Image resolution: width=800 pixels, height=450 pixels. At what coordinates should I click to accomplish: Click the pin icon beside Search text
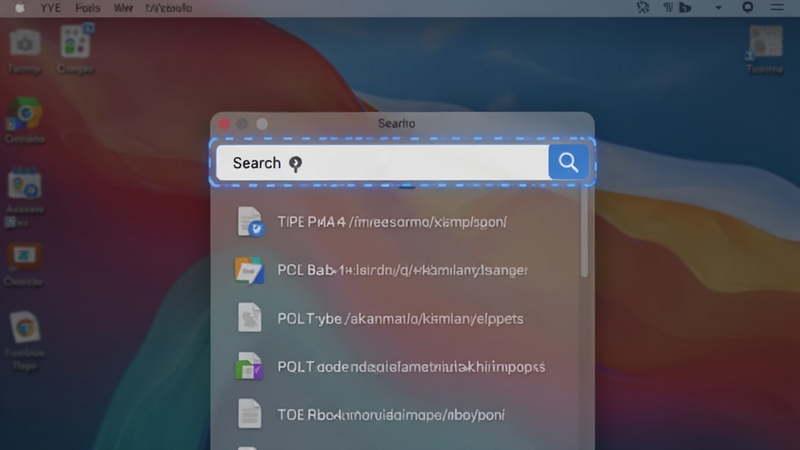coord(295,163)
